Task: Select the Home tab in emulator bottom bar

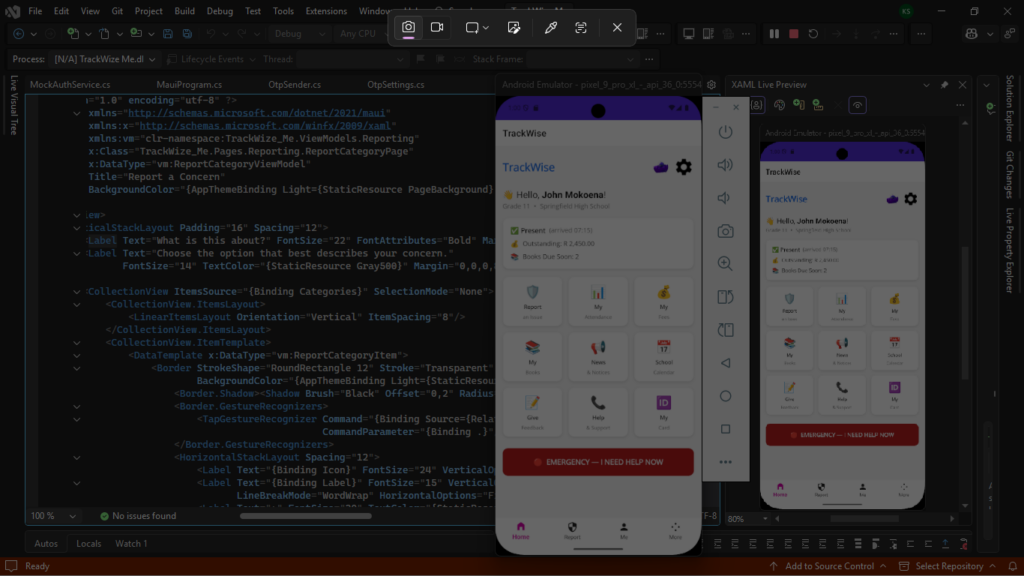Action: (x=520, y=531)
